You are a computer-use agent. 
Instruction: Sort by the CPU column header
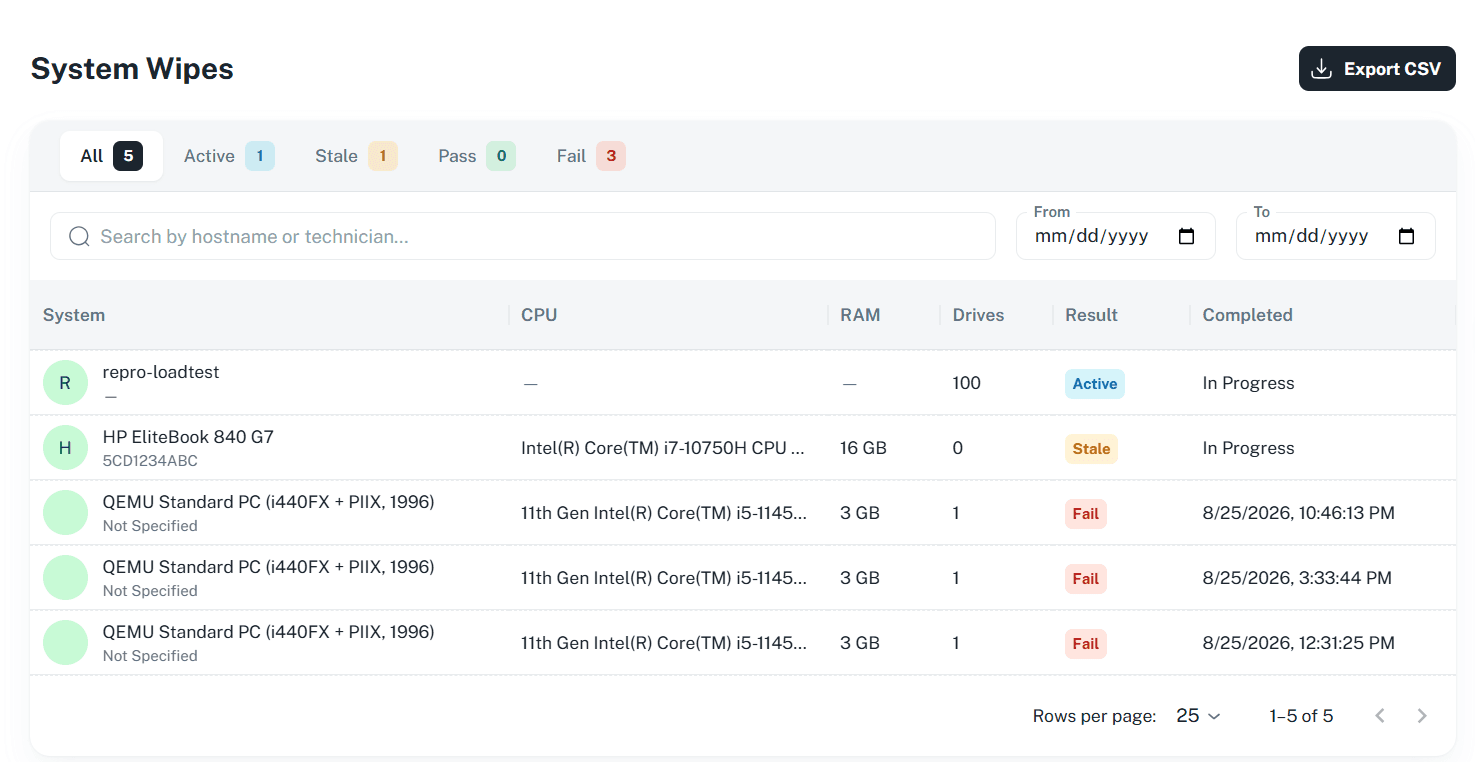point(539,315)
